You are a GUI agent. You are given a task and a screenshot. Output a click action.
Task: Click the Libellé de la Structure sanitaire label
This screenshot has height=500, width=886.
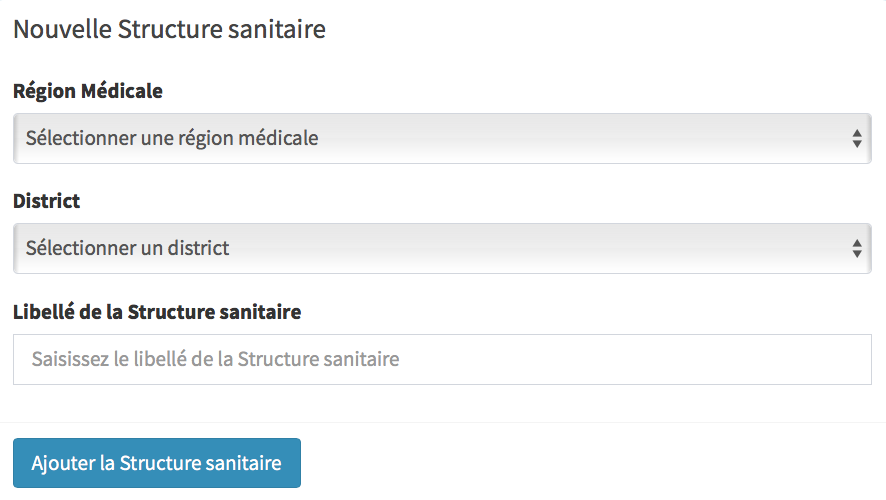157,312
